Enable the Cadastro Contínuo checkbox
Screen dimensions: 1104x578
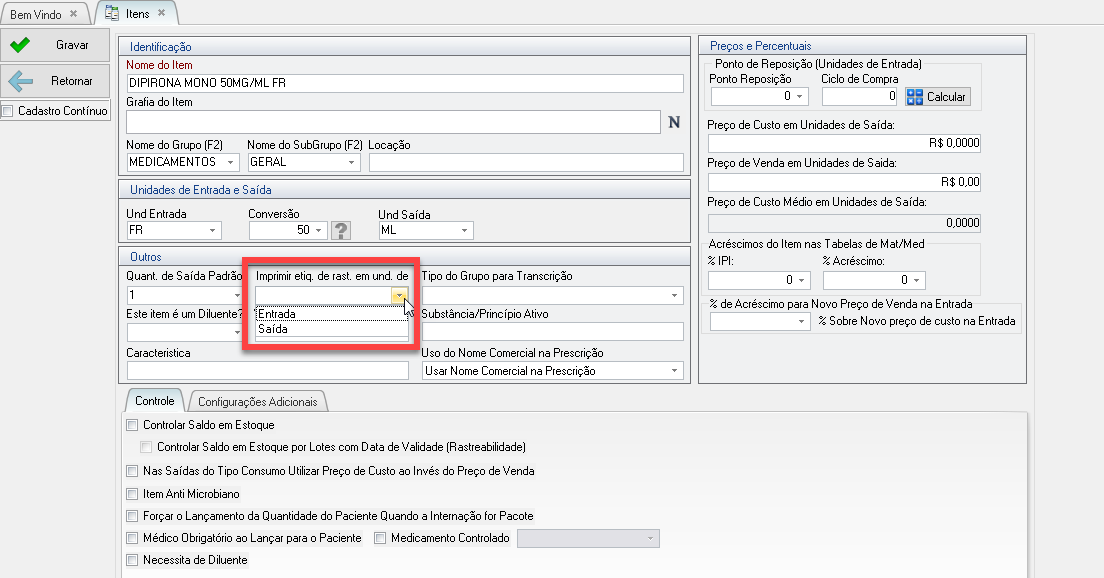[8, 111]
